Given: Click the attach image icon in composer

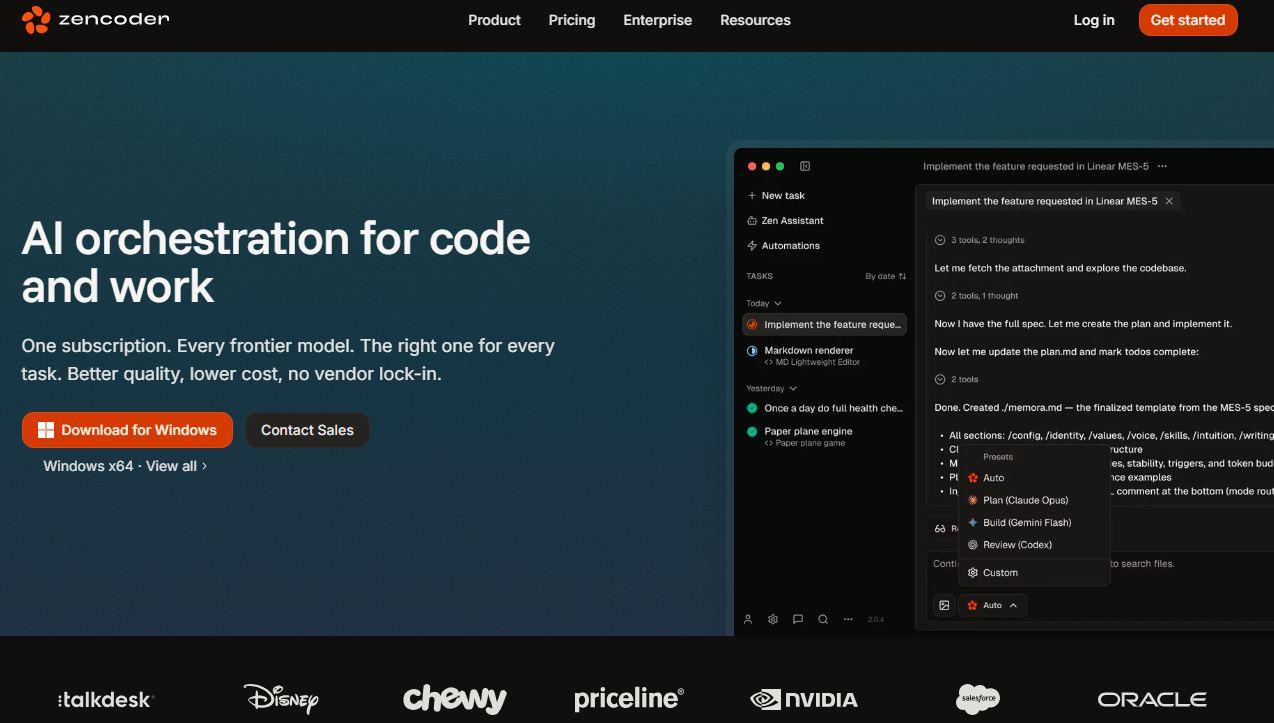Looking at the screenshot, I should click(944, 605).
